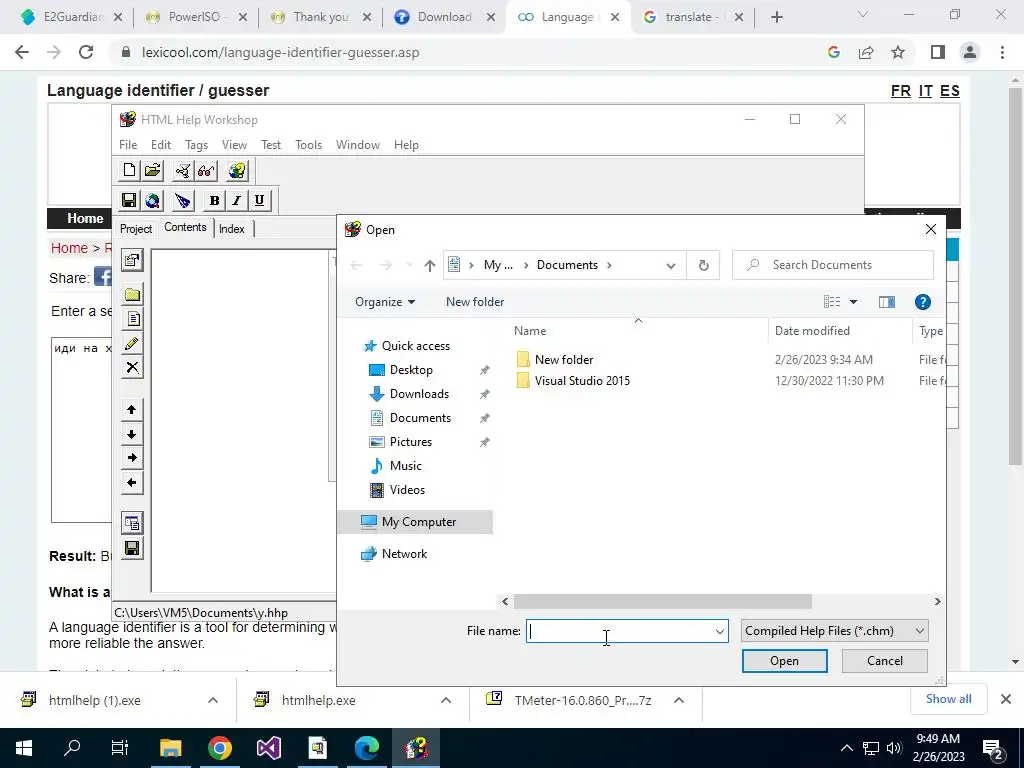Click the red glasses View compiled file icon

pos(206,171)
